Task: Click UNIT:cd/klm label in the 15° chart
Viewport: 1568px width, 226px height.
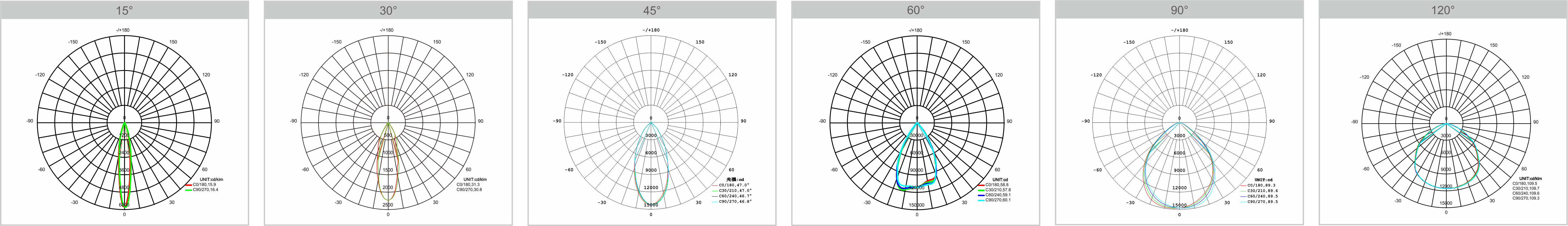Action: pyautogui.click(x=211, y=180)
